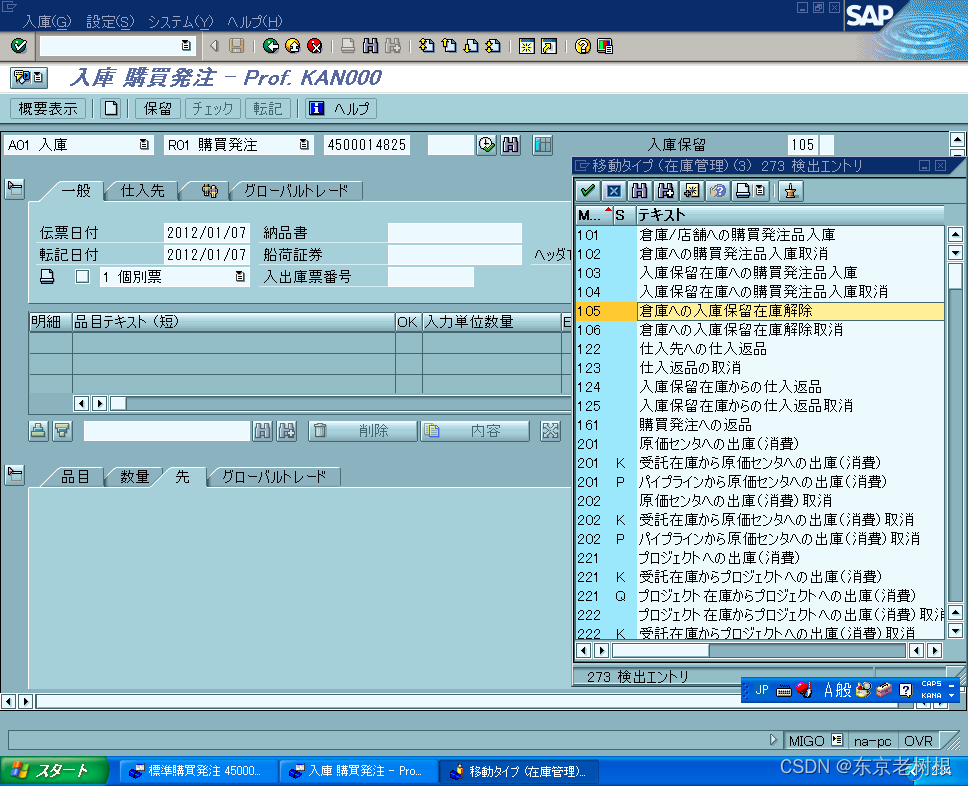Image resolution: width=968 pixels, height=786 pixels.
Task: Open the command field history dropdown
Action: pos(186,46)
